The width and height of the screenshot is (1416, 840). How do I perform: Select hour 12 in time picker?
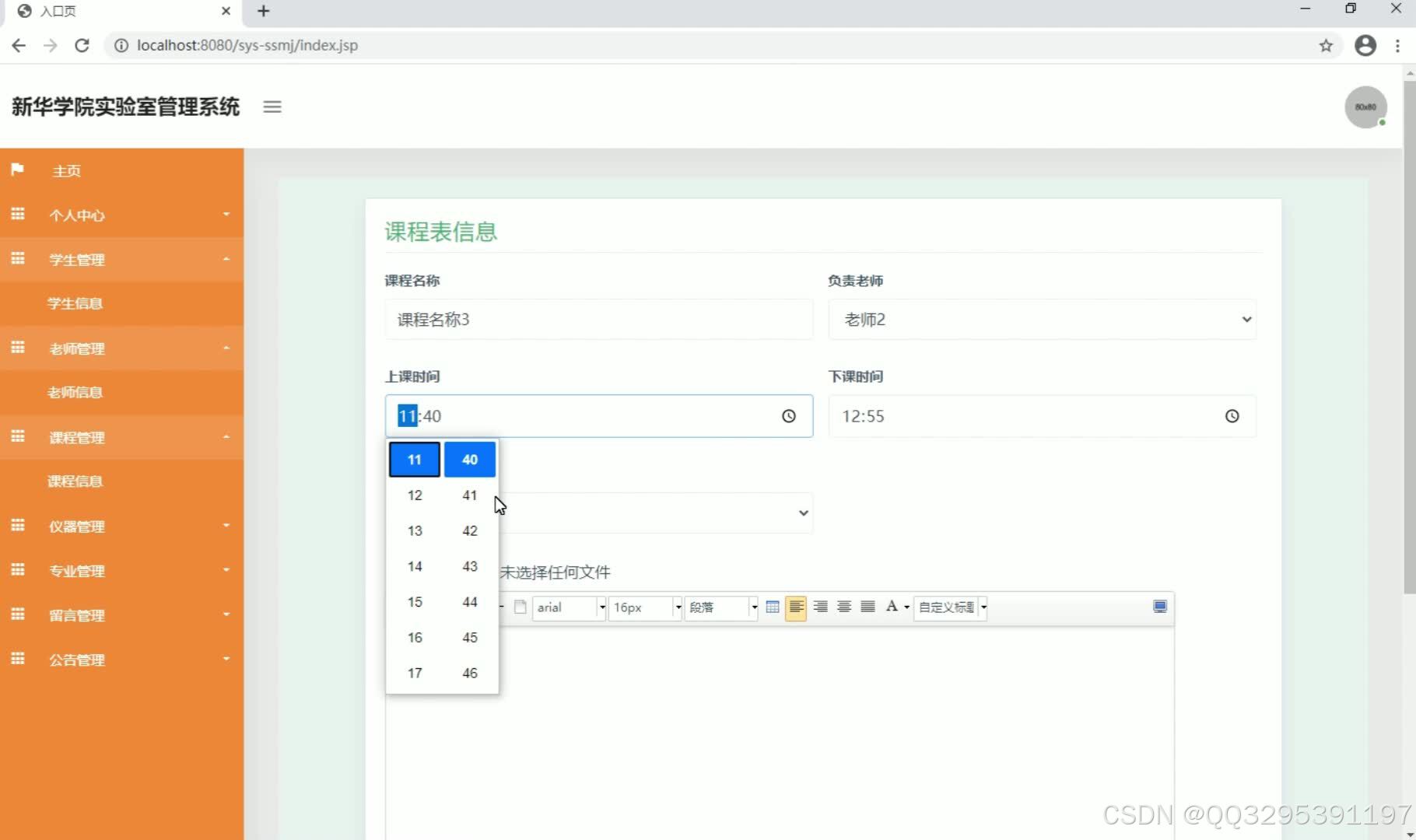(415, 495)
